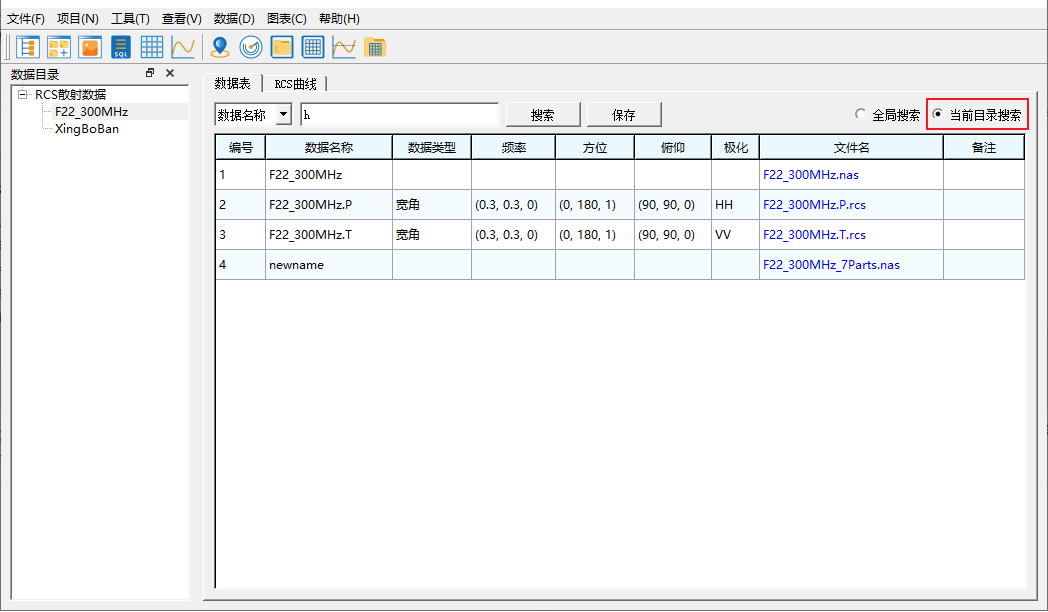The width and height of the screenshot is (1048, 612).
Task: Switch to the 数据表 tab
Action: [x=233, y=84]
